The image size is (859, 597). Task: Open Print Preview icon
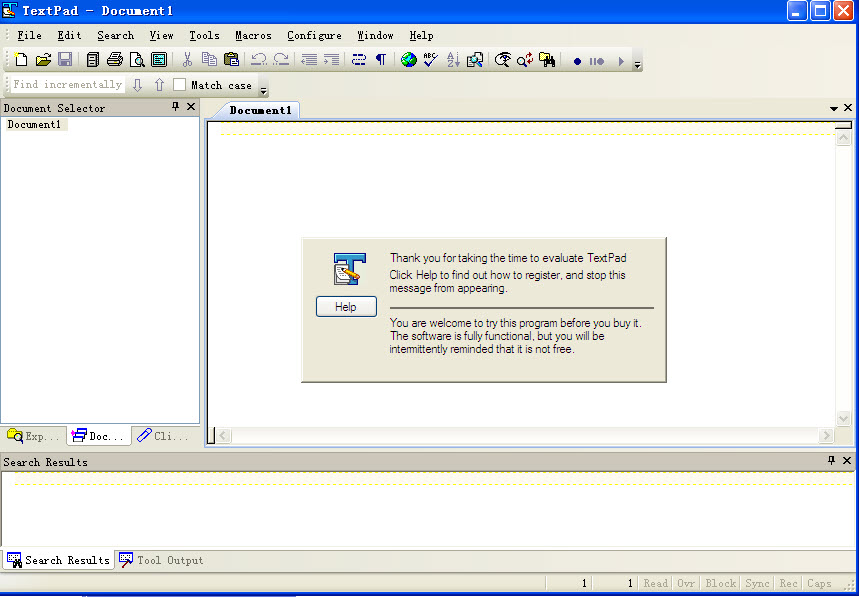(x=137, y=59)
